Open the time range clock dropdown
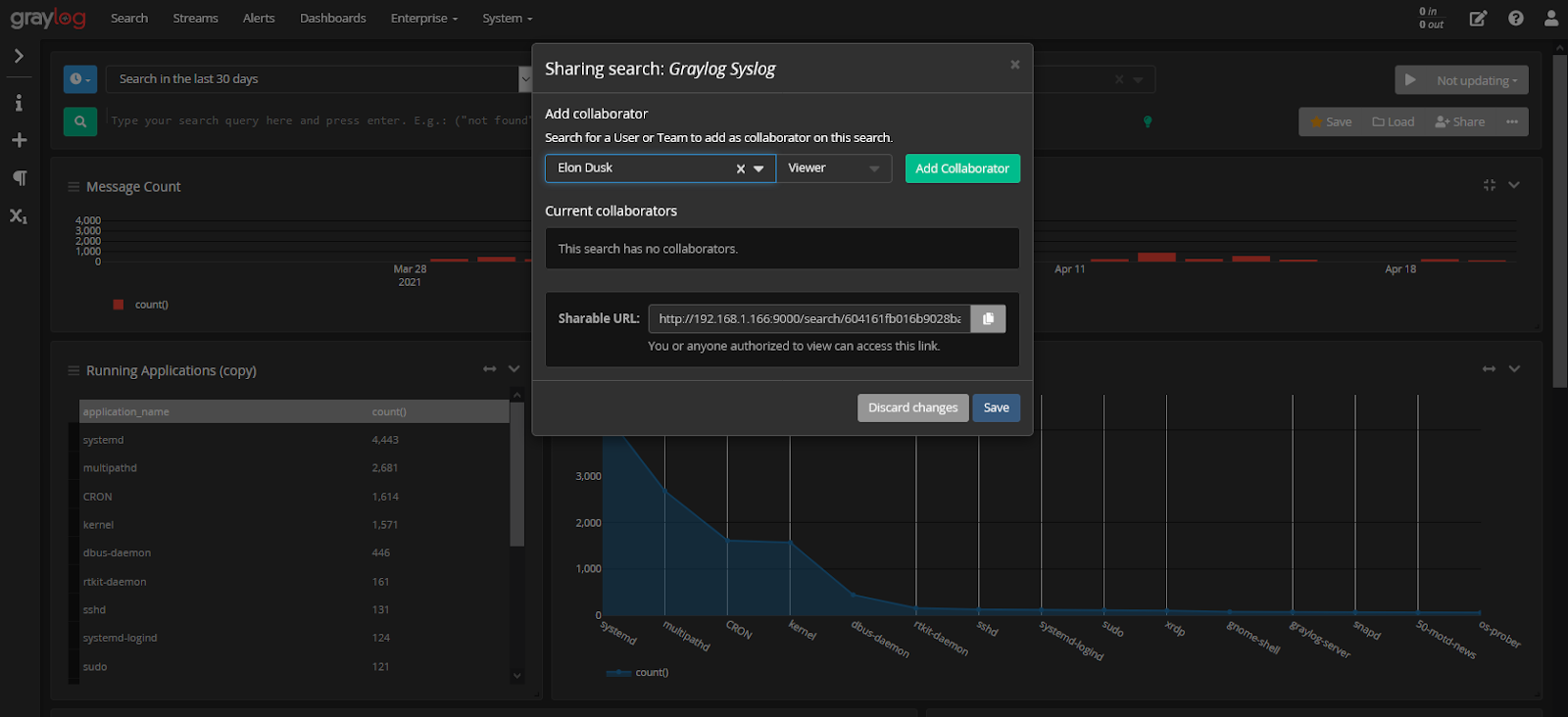This screenshot has height=717, width=1568. click(80, 79)
